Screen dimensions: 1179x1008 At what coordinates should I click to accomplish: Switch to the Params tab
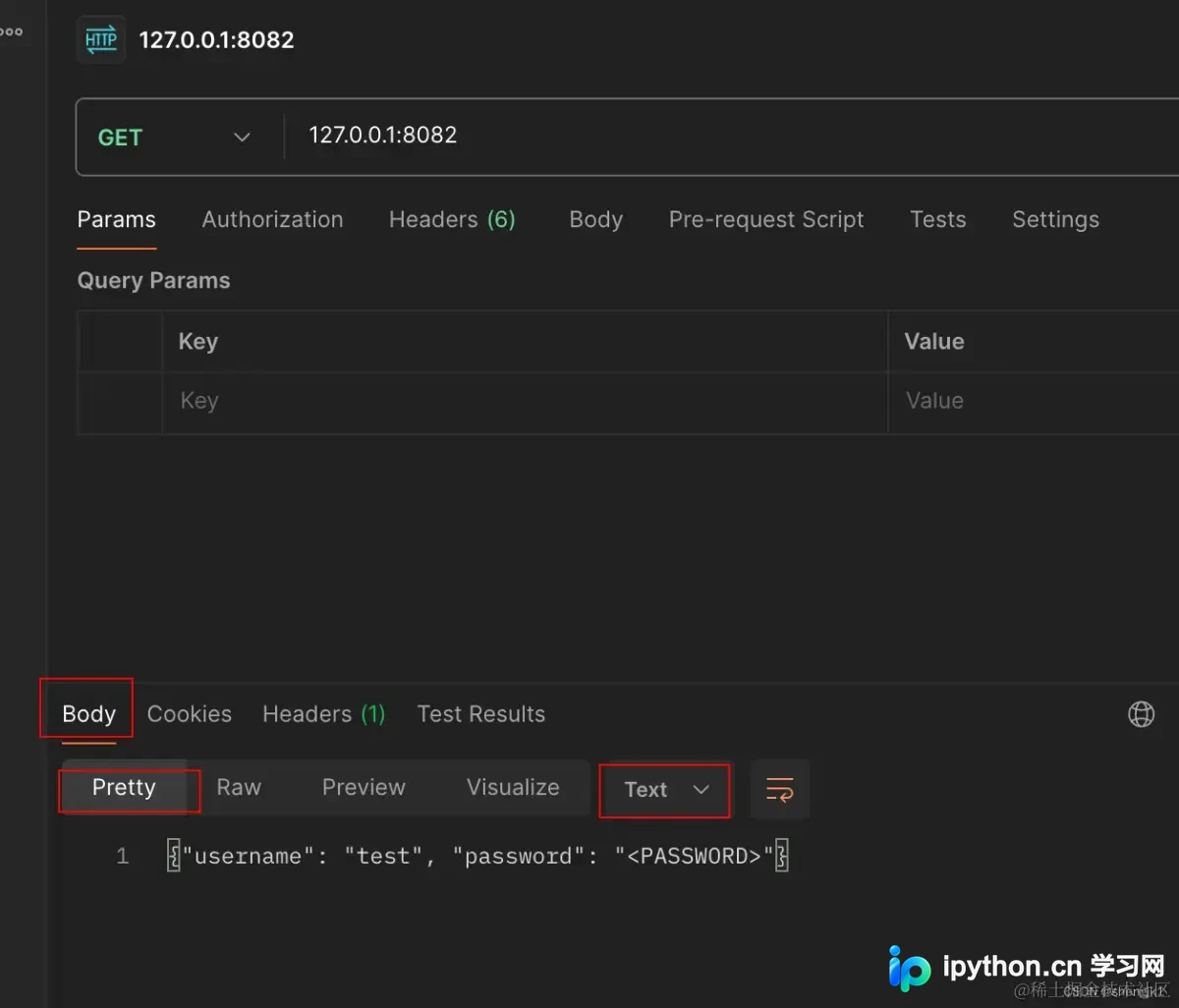pyautogui.click(x=117, y=220)
